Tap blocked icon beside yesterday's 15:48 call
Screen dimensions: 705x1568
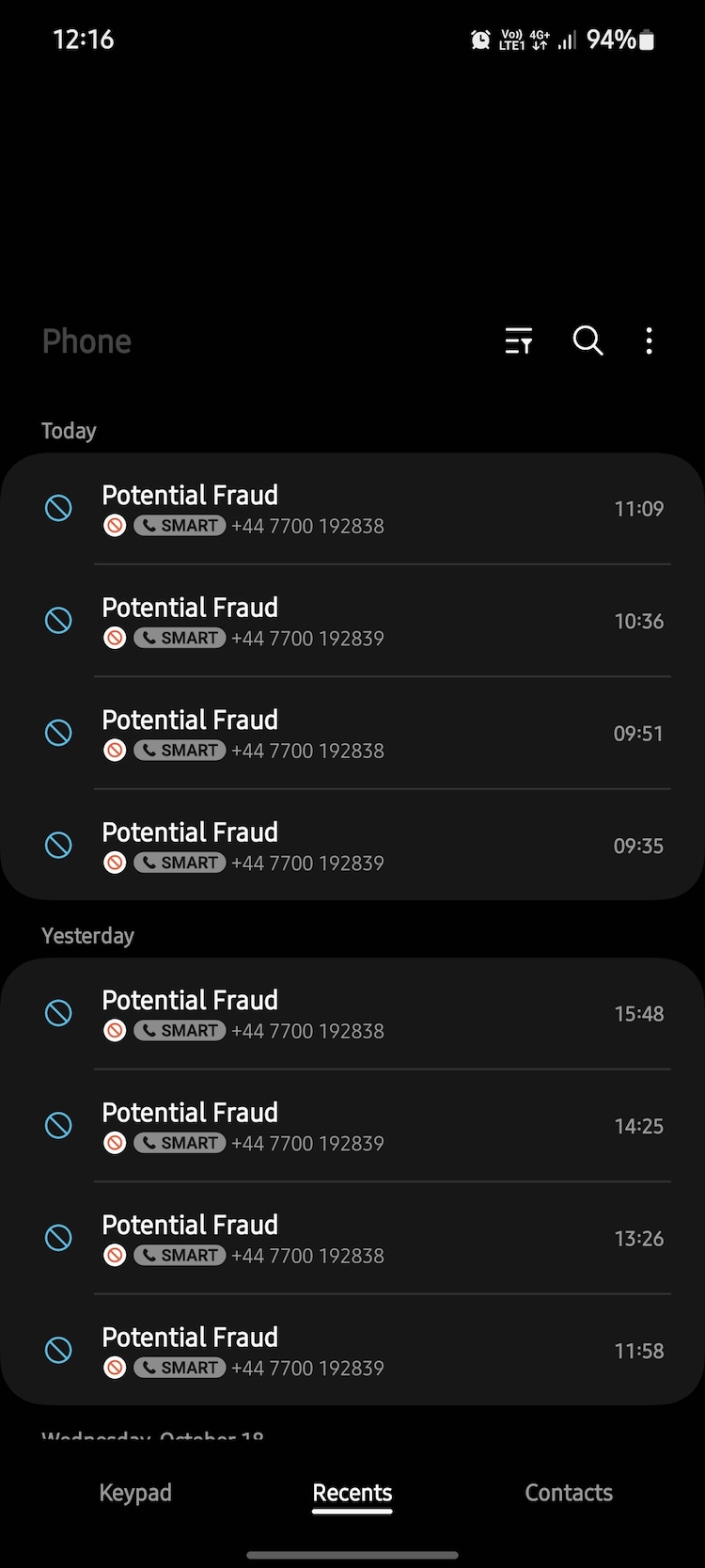[x=58, y=1013]
